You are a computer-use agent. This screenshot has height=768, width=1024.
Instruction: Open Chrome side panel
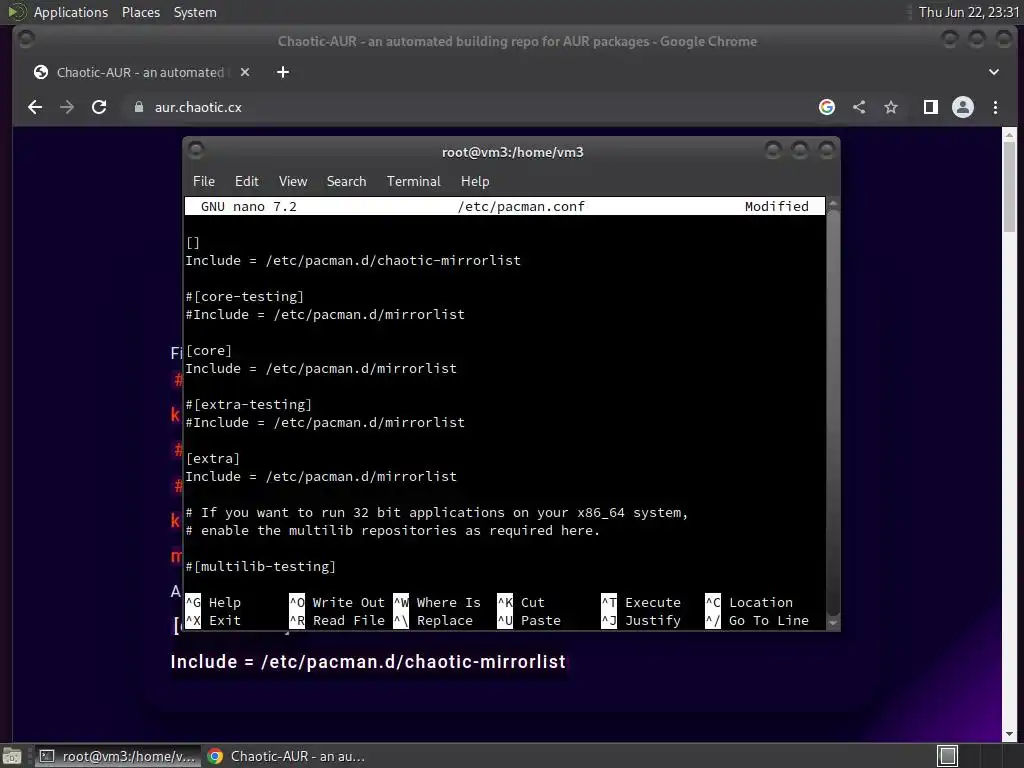[931, 107]
